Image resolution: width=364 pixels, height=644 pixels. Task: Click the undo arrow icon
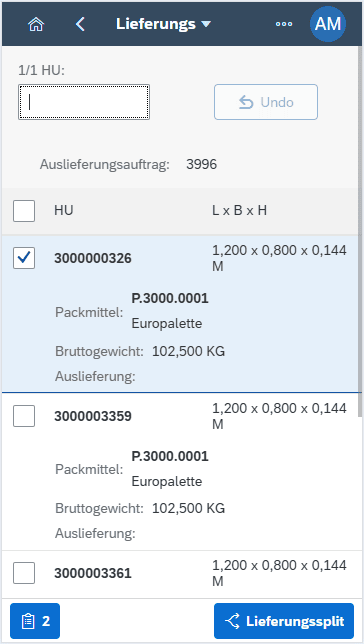(x=246, y=102)
